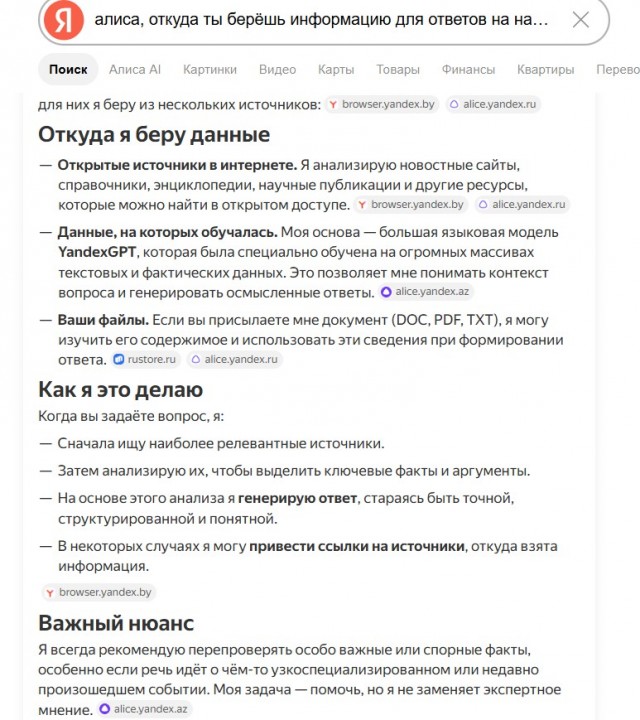640x720 pixels.
Task: Click the heading Как я это делаю
Action: click(x=120, y=389)
